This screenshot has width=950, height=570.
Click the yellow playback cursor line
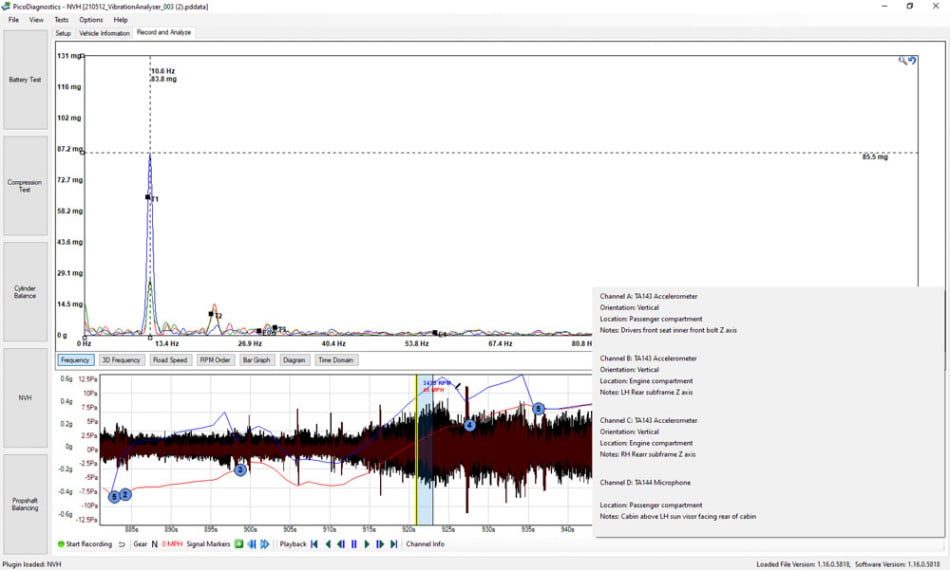click(416, 449)
